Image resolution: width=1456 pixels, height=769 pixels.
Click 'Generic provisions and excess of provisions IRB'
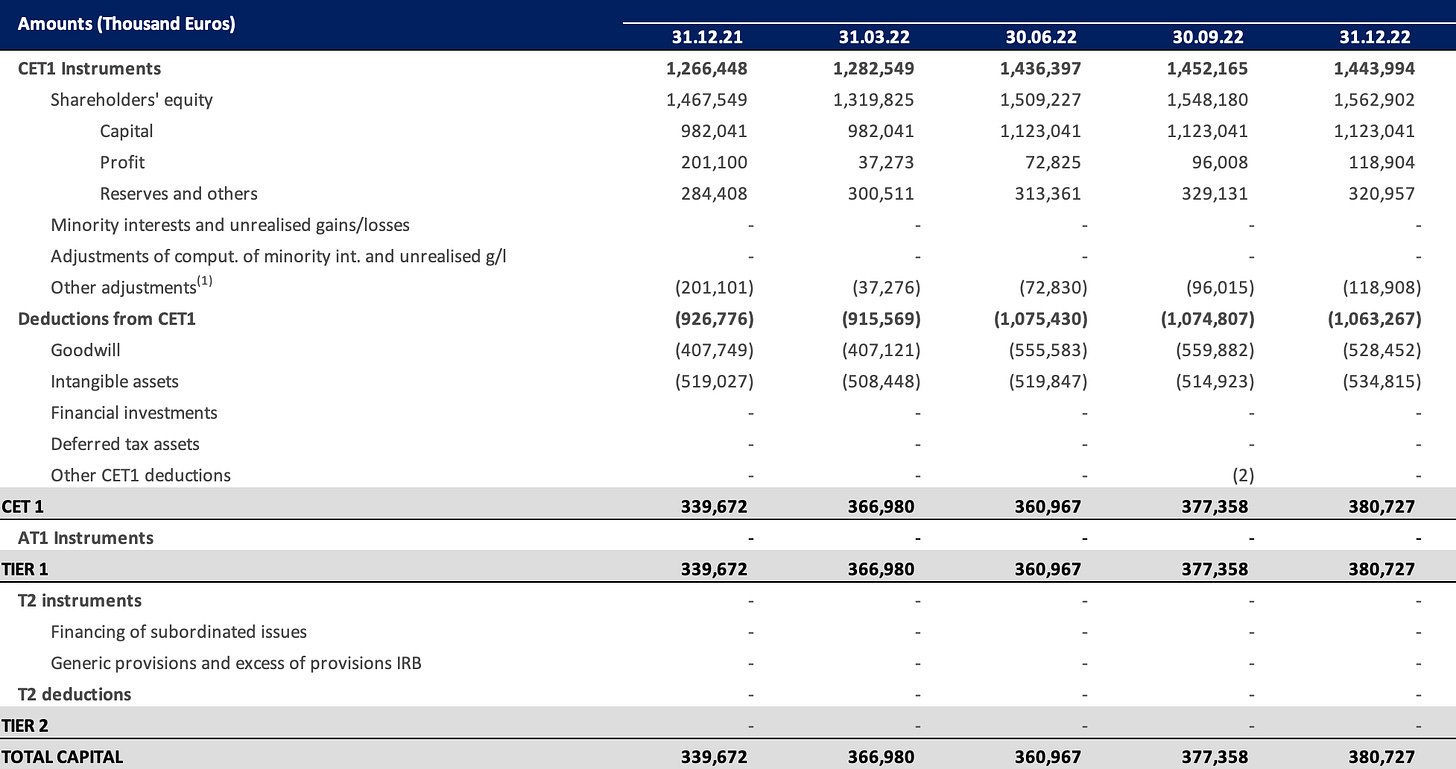point(236,663)
